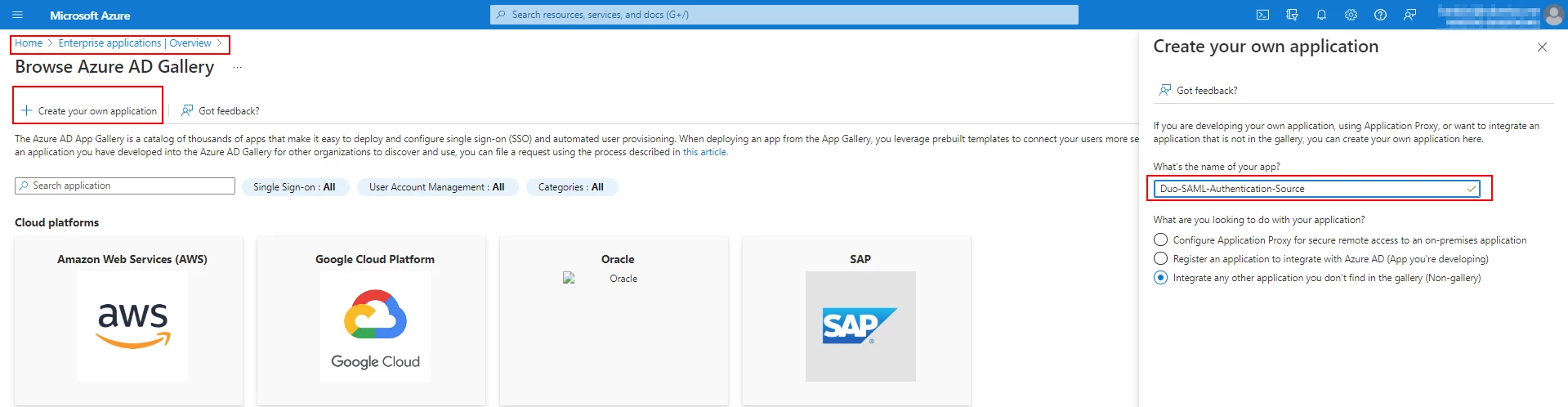Click the Browse Azure AD Gallery heading

coord(114,67)
